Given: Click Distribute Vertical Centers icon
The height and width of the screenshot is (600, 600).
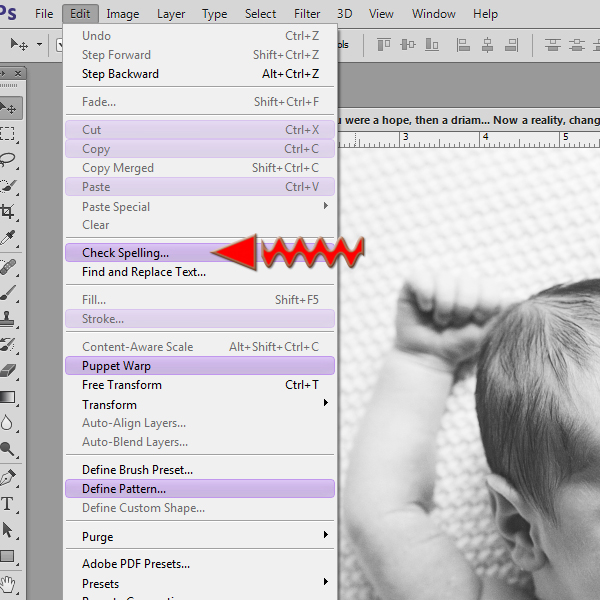Looking at the screenshot, I should tap(577, 45).
